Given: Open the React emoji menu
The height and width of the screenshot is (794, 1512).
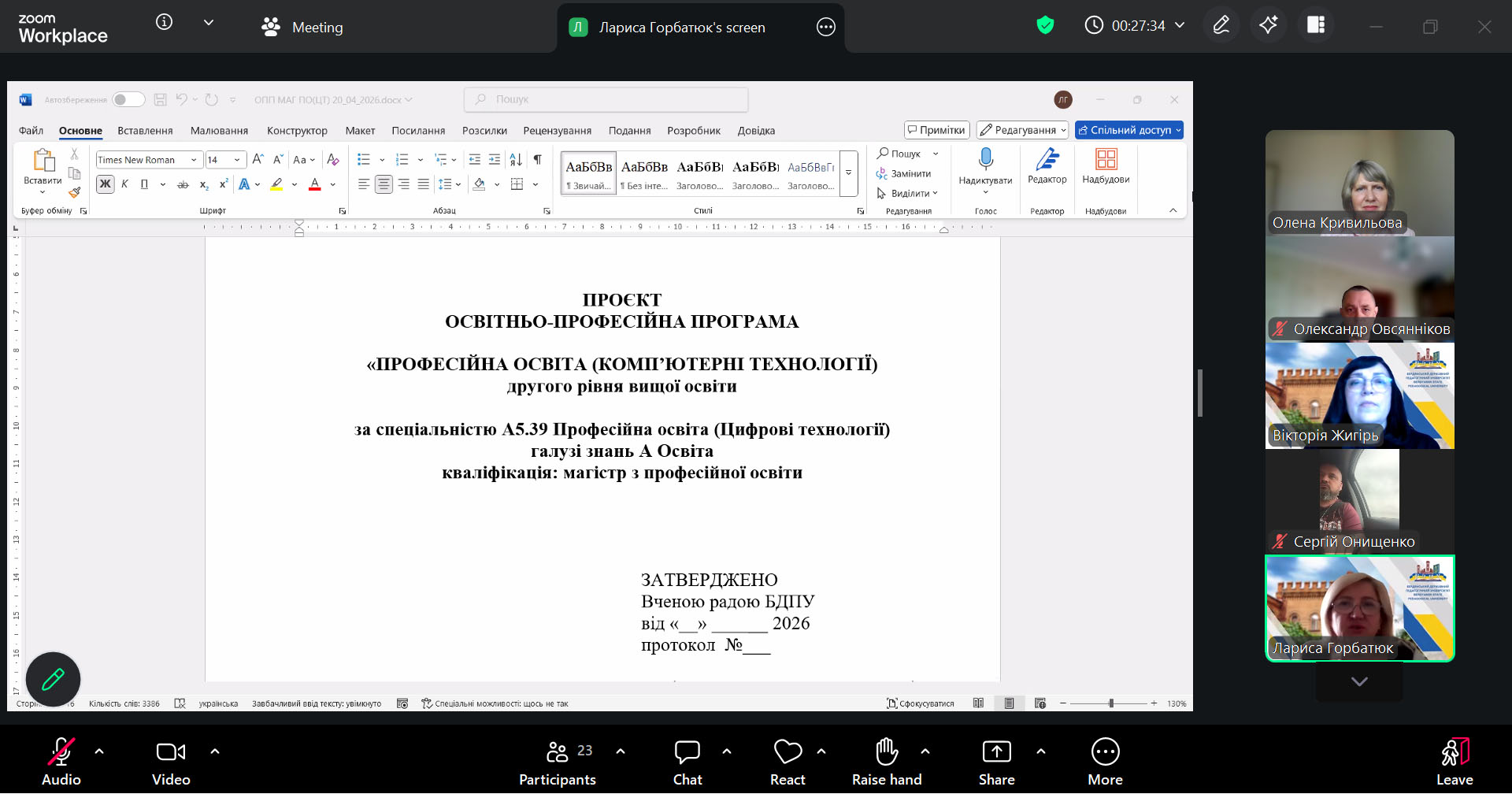Looking at the screenshot, I should [787, 752].
